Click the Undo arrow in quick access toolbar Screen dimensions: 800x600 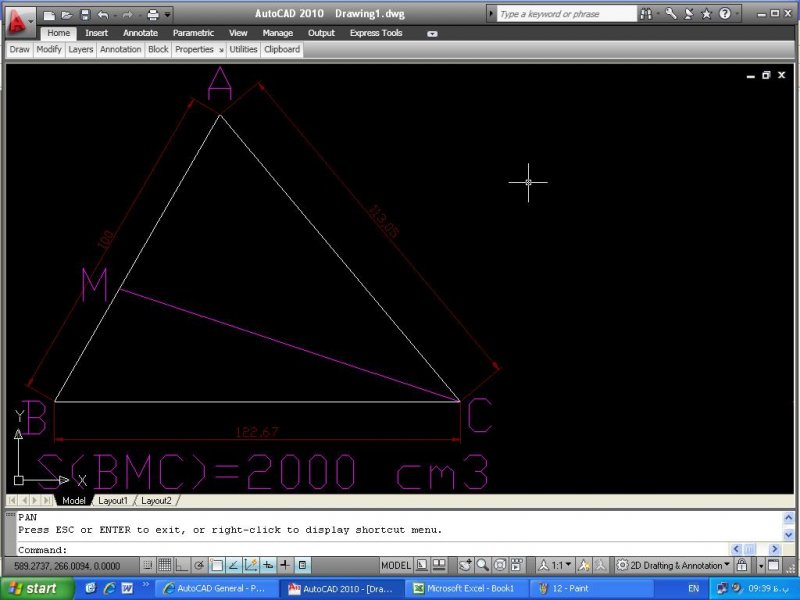point(102,15)
